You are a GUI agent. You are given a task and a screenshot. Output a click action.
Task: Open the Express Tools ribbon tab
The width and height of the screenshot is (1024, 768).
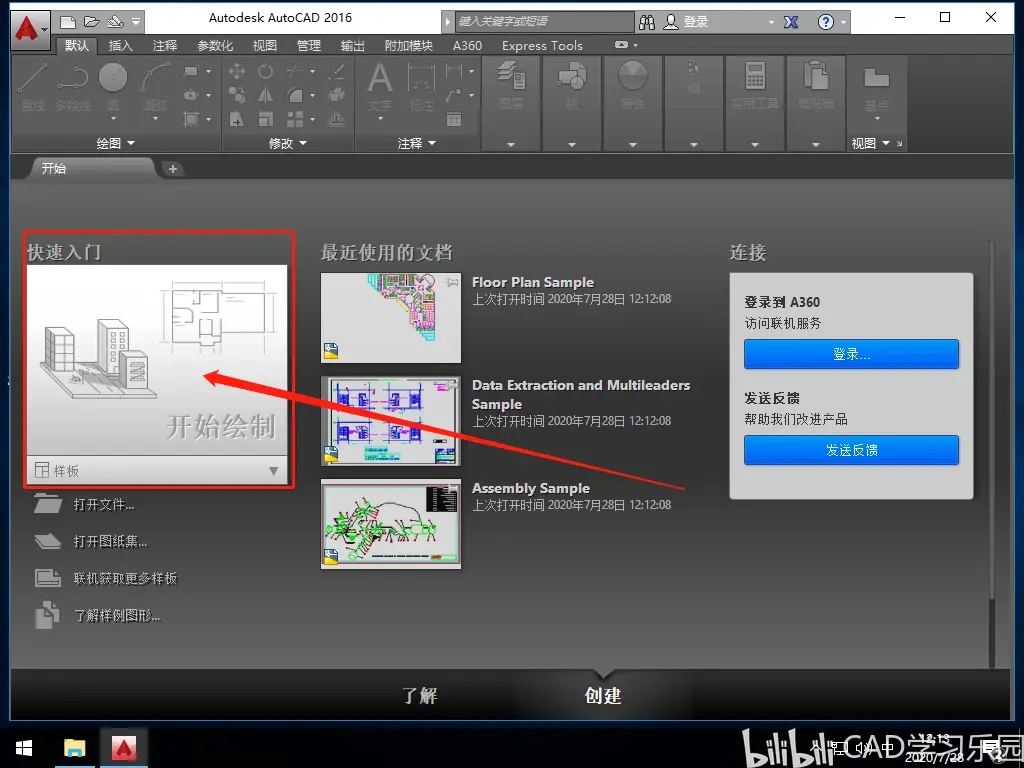[x=542, y=46]
